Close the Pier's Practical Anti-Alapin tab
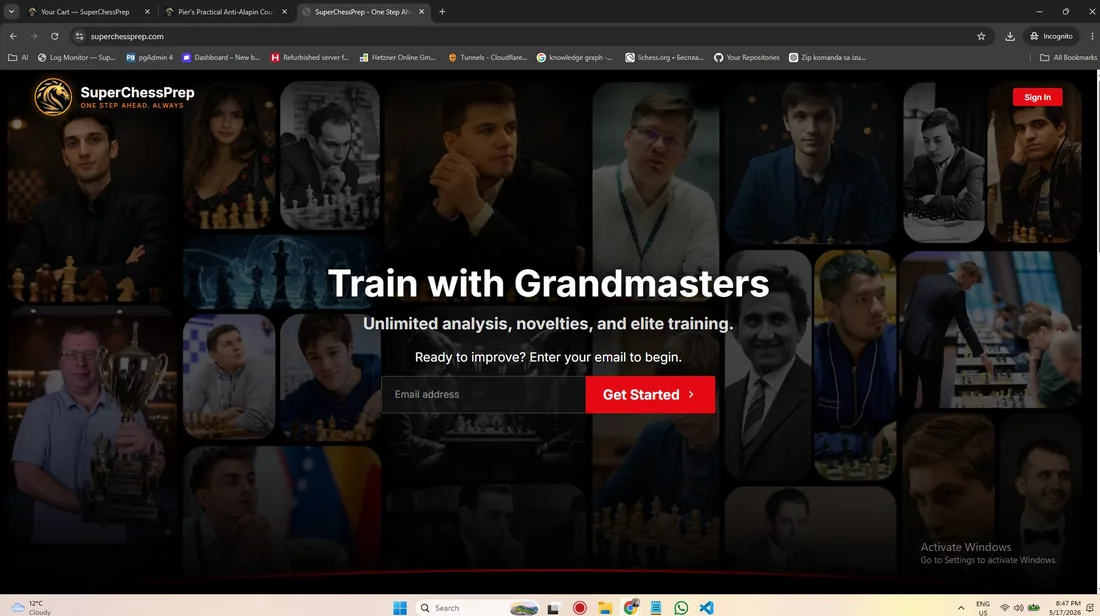This screenshot has width=1100, height=616. point(284,12)
